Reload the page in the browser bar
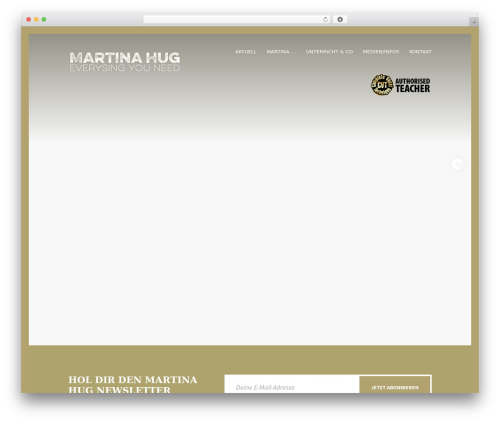500x423 pixels. pos(325,20)
